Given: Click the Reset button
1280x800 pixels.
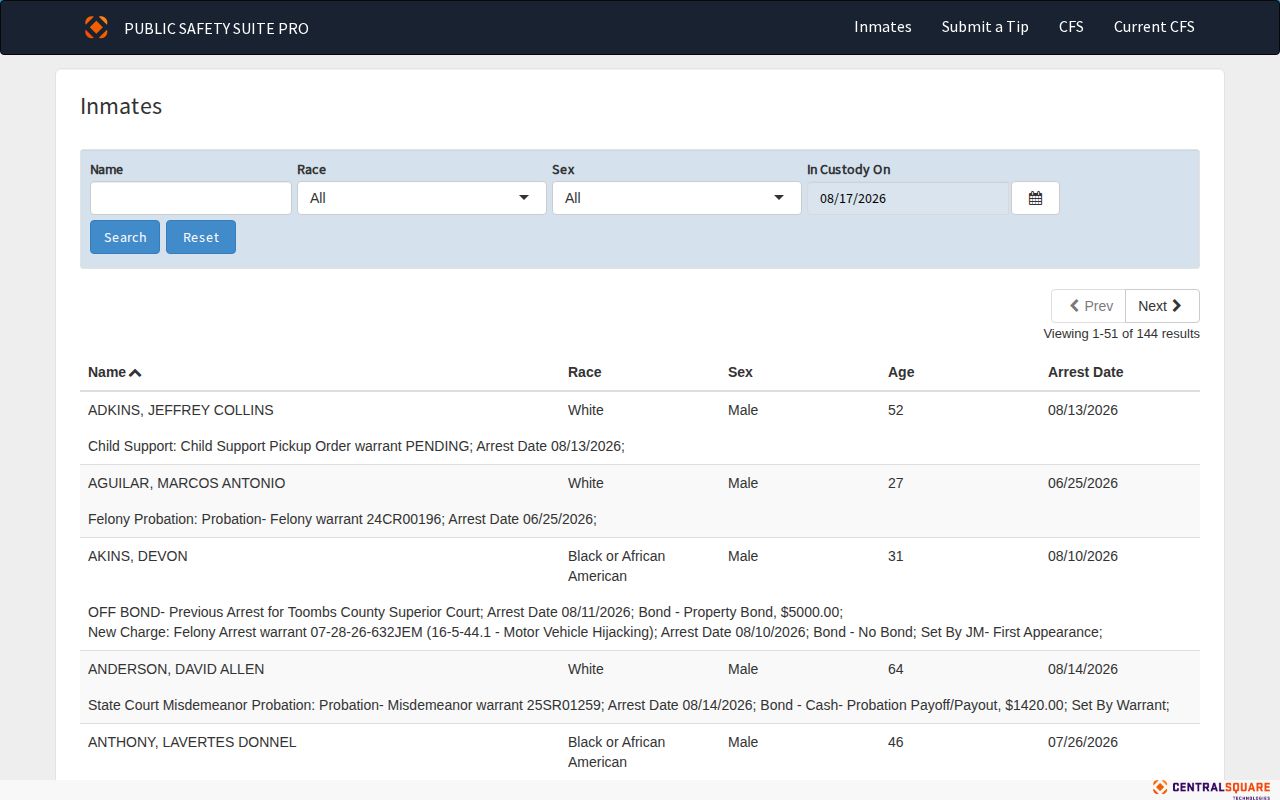Looking at the screenshot, I should point(201,237).
